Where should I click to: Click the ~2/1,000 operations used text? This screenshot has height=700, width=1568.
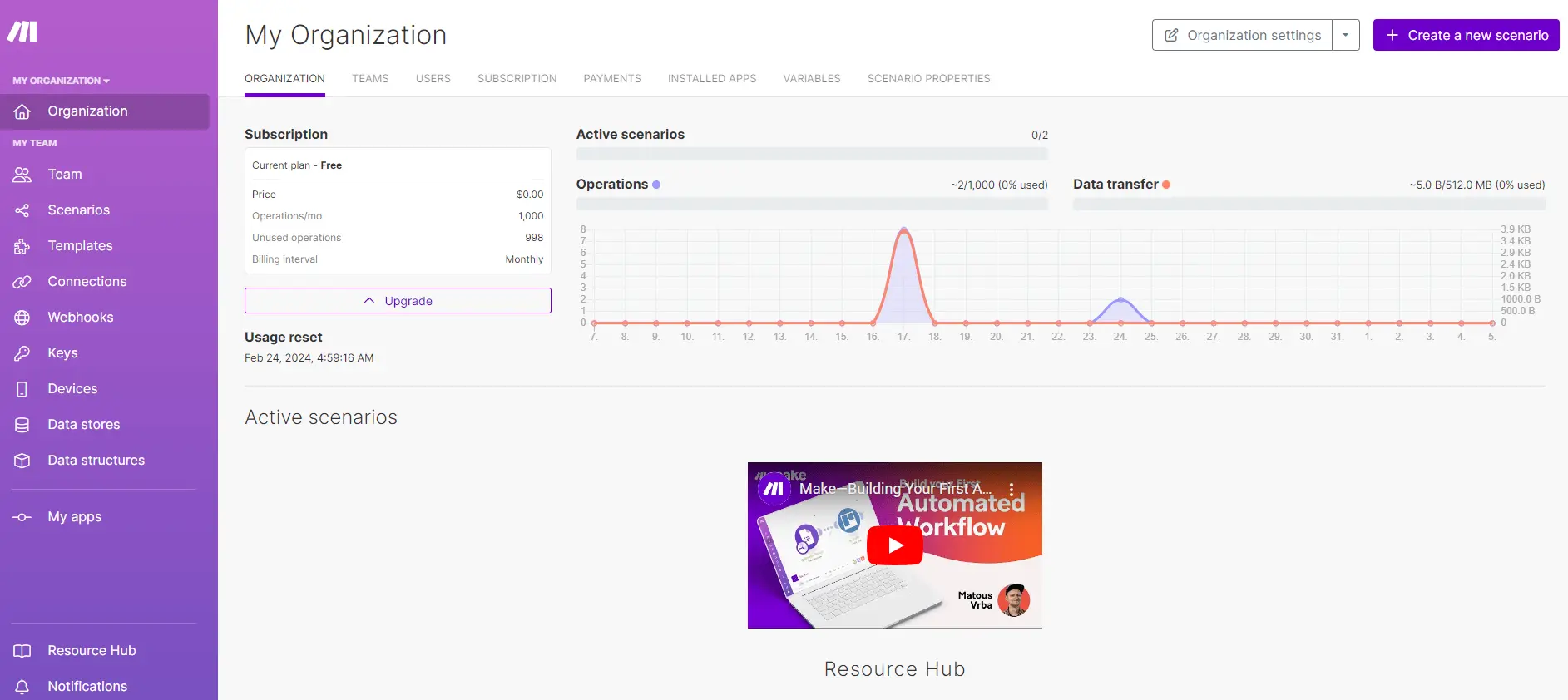[x=999, y=185]
